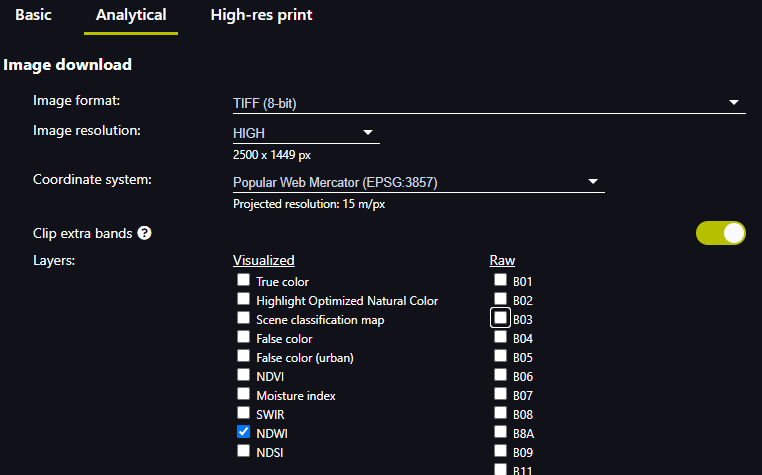The height and width of the screenshot is (475, 762).
Task: Check the Scene classification map checkbox
Action: [243, 319]
